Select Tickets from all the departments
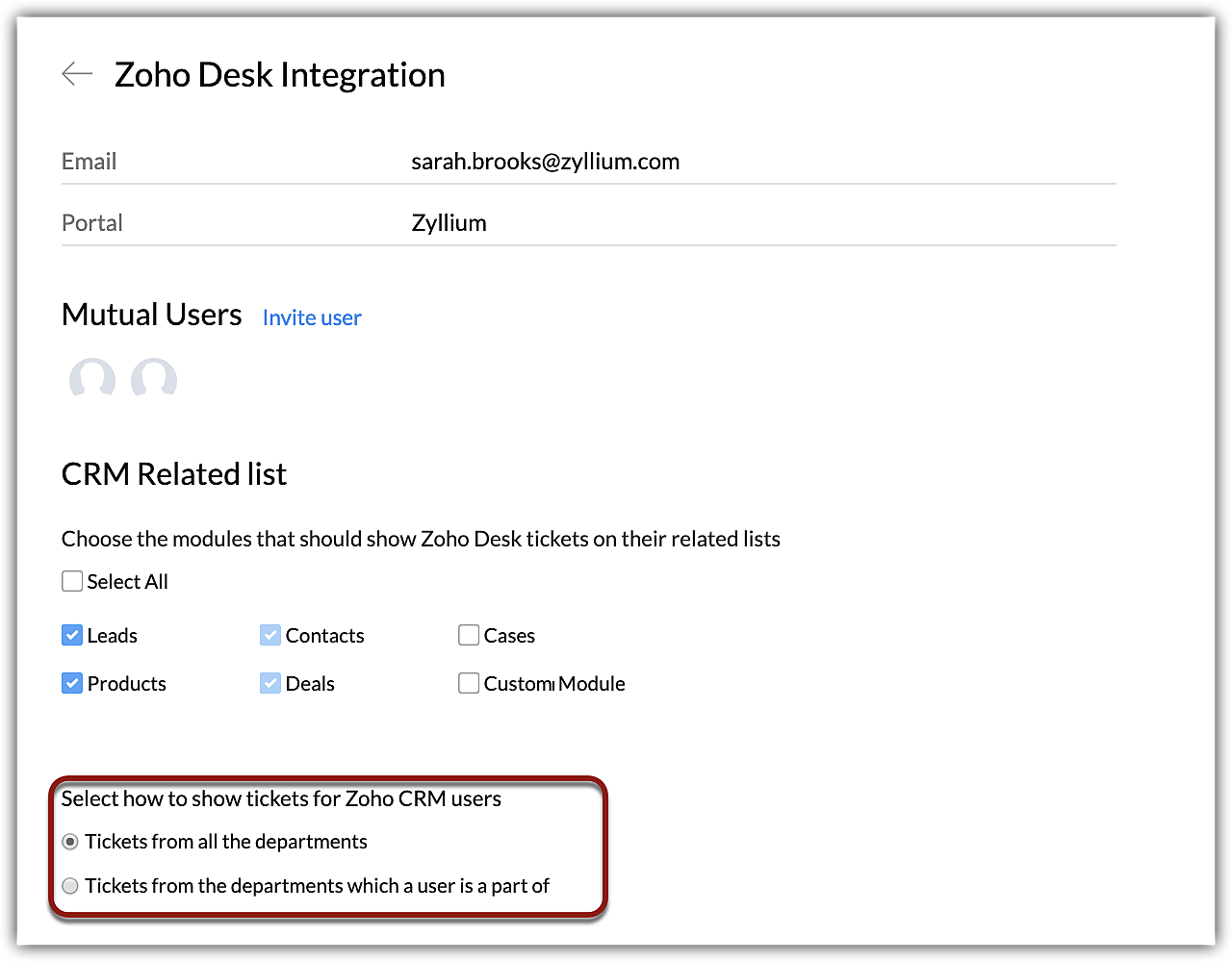 coord(70,842)
